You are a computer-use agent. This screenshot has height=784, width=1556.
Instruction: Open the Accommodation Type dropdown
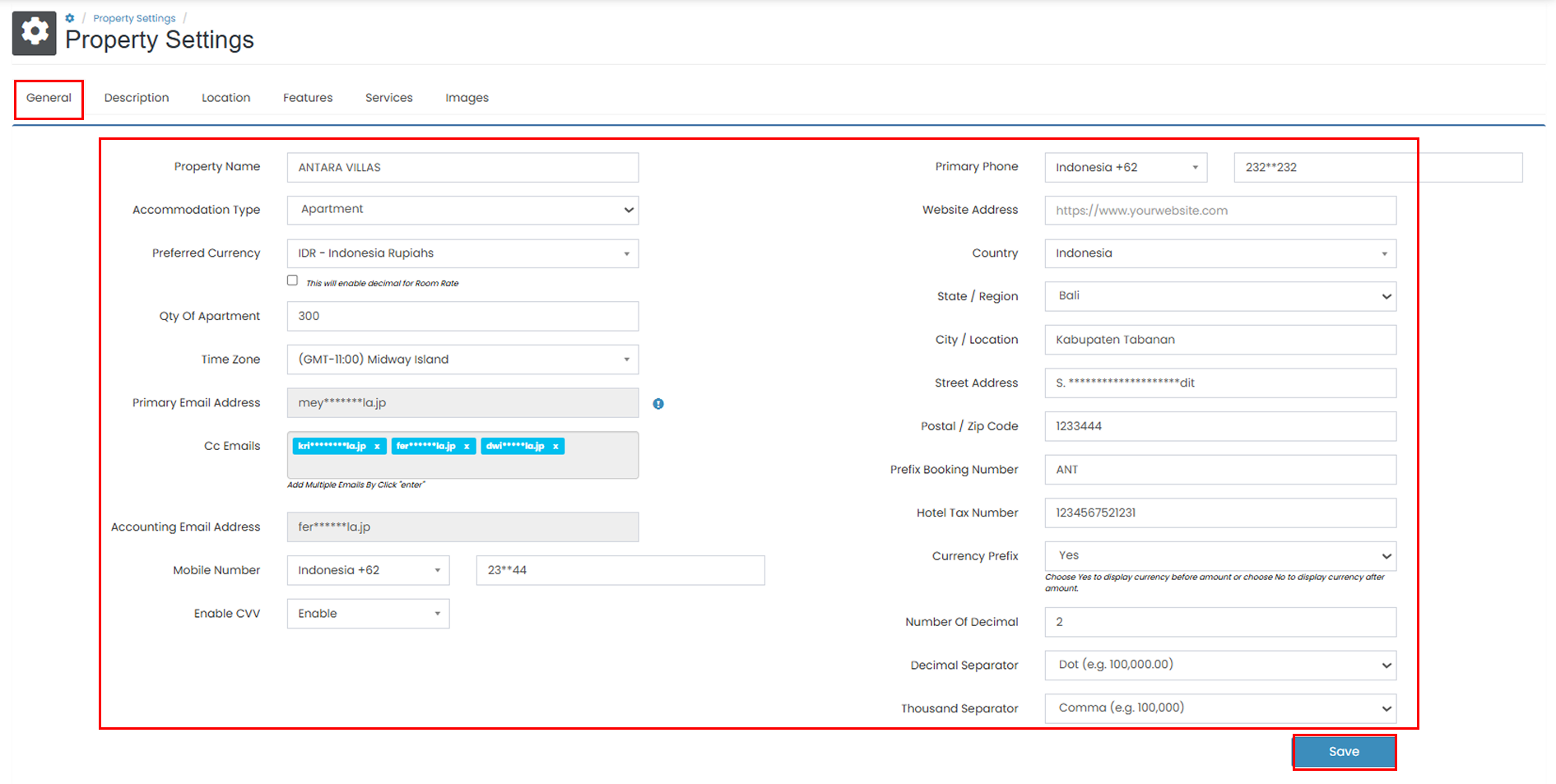462,210
